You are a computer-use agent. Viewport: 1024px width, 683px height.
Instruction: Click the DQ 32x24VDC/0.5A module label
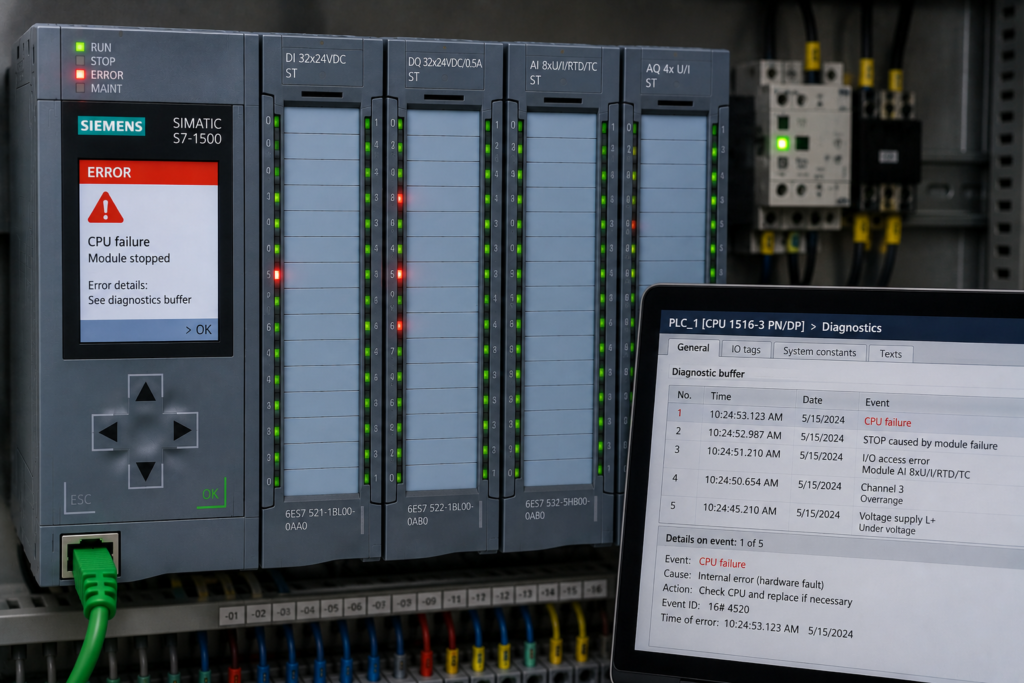tap(445, 69)
